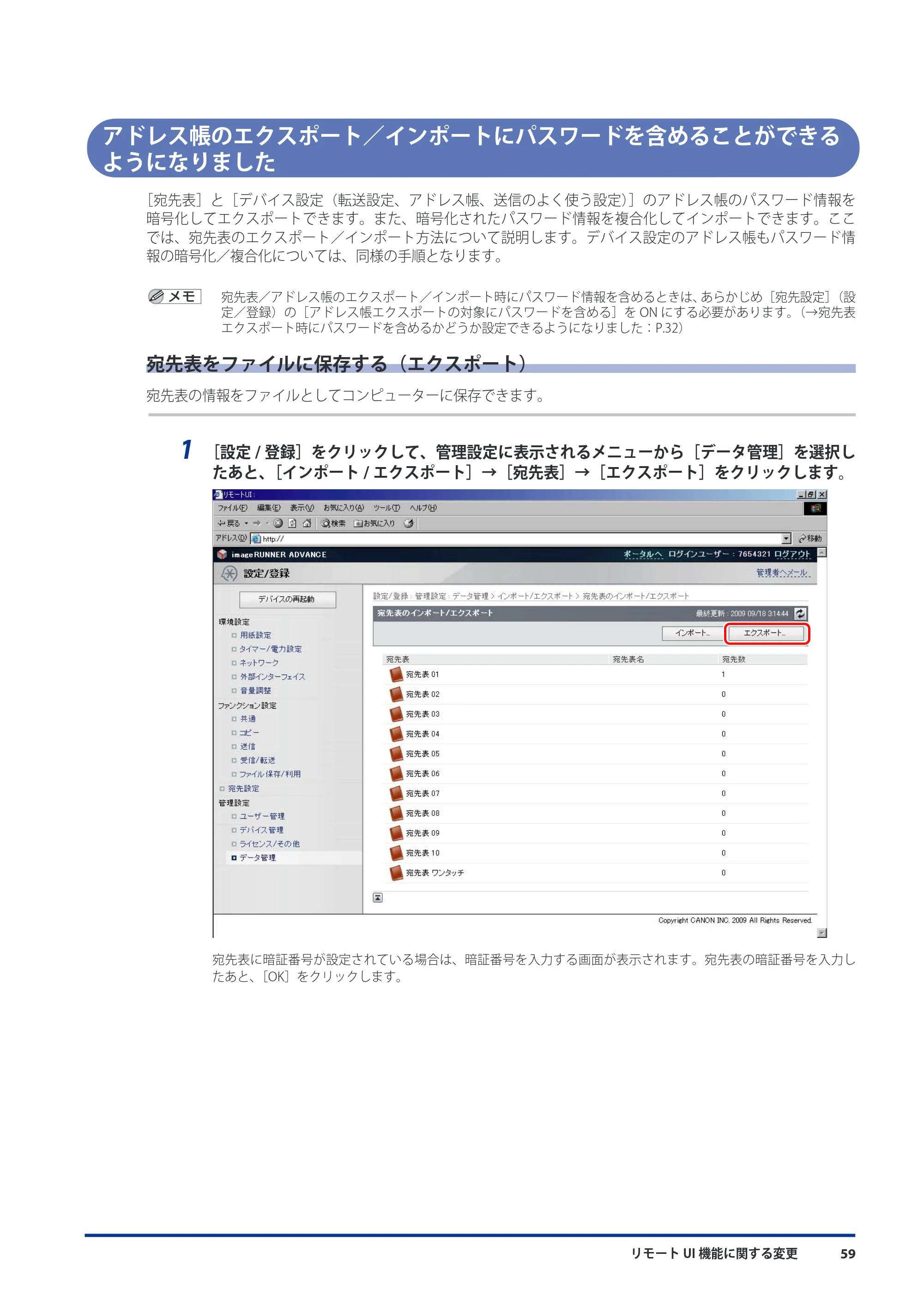This screenshot has height=1307, width=924.
Task: Open the 編集(E) menu
Action: click(x=269, y=508)
